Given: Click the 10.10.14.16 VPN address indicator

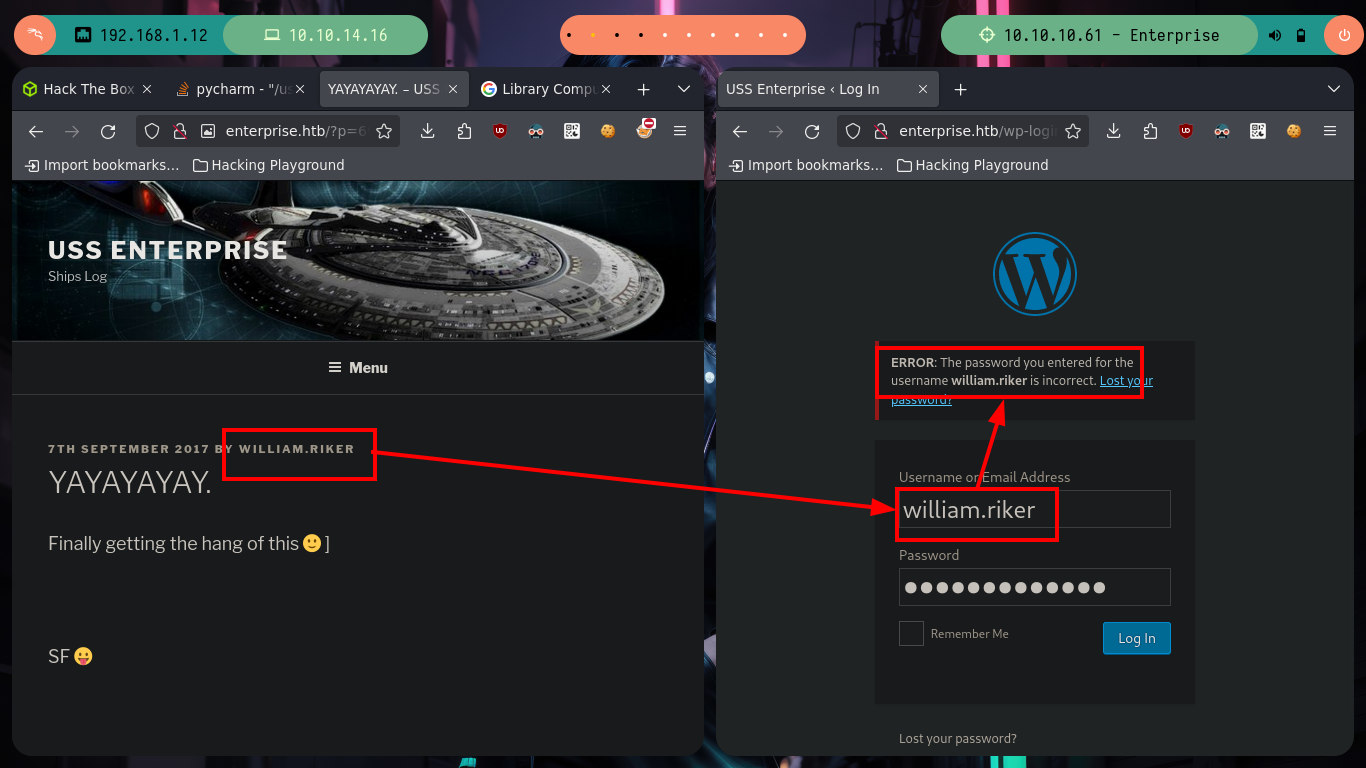Looking at the screenshot, I should (325, 35).
